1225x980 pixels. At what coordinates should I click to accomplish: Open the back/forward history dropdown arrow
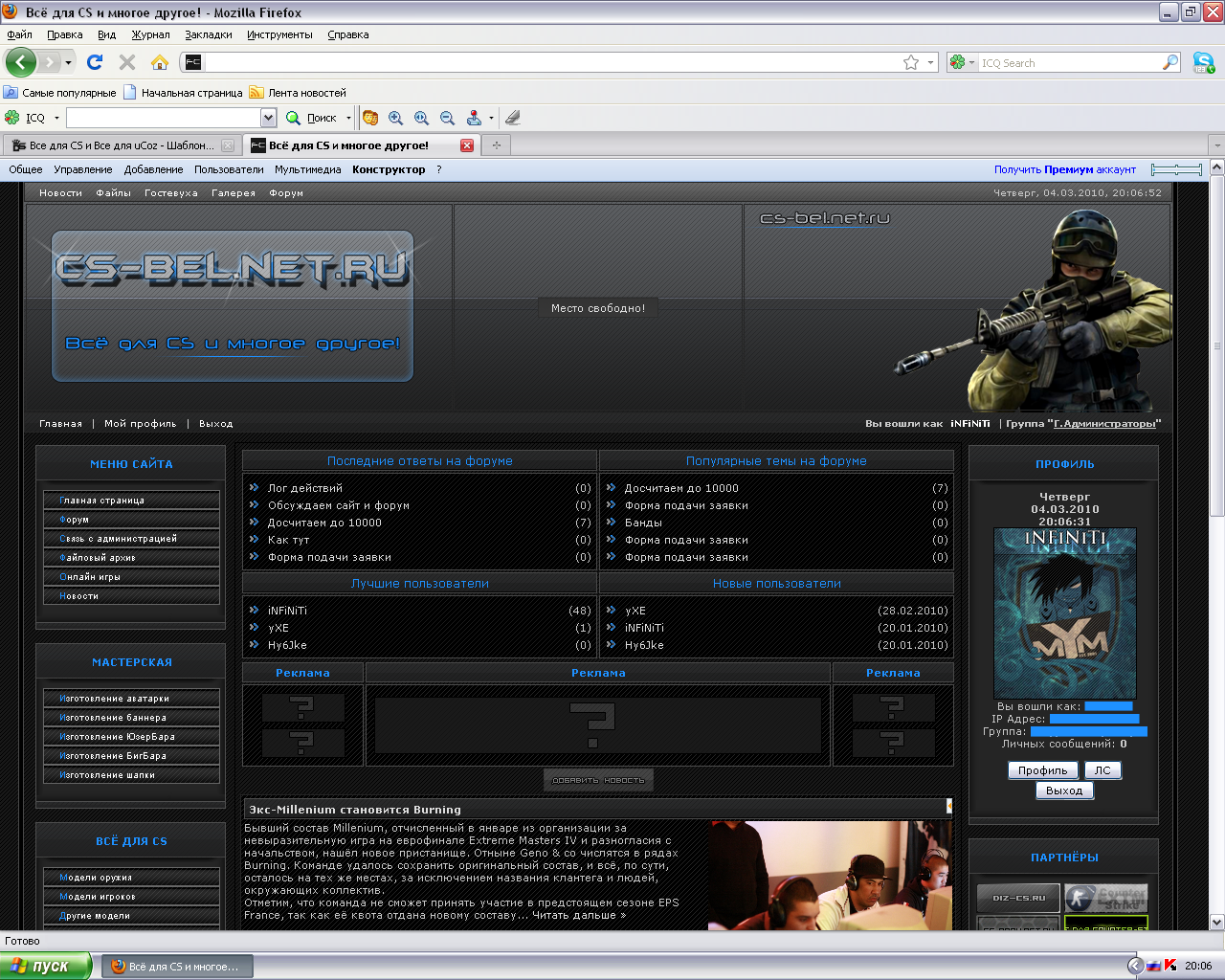(x=68, y=62)
